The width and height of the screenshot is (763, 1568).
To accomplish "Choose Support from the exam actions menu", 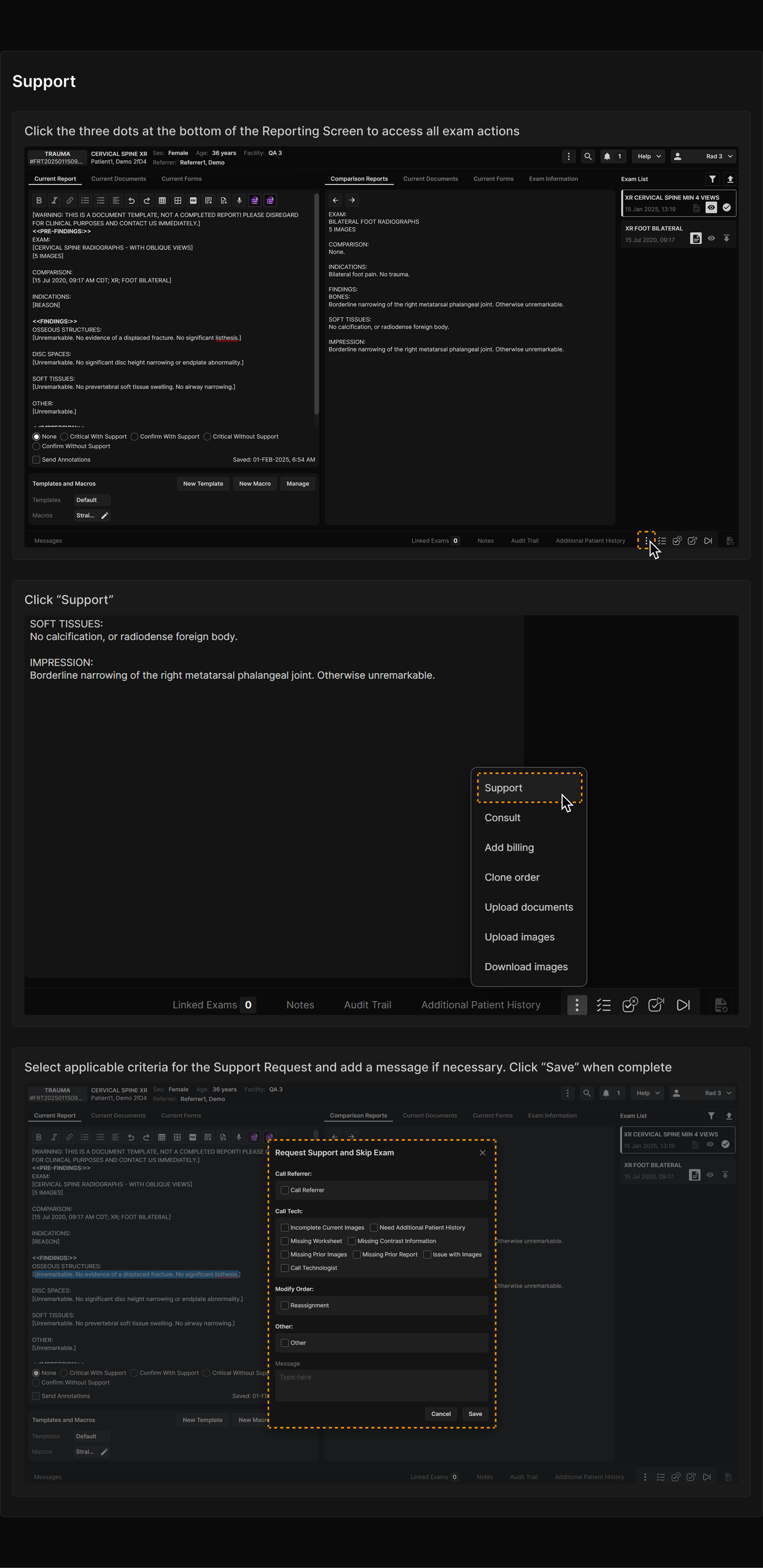I will [x=529, y=788].
